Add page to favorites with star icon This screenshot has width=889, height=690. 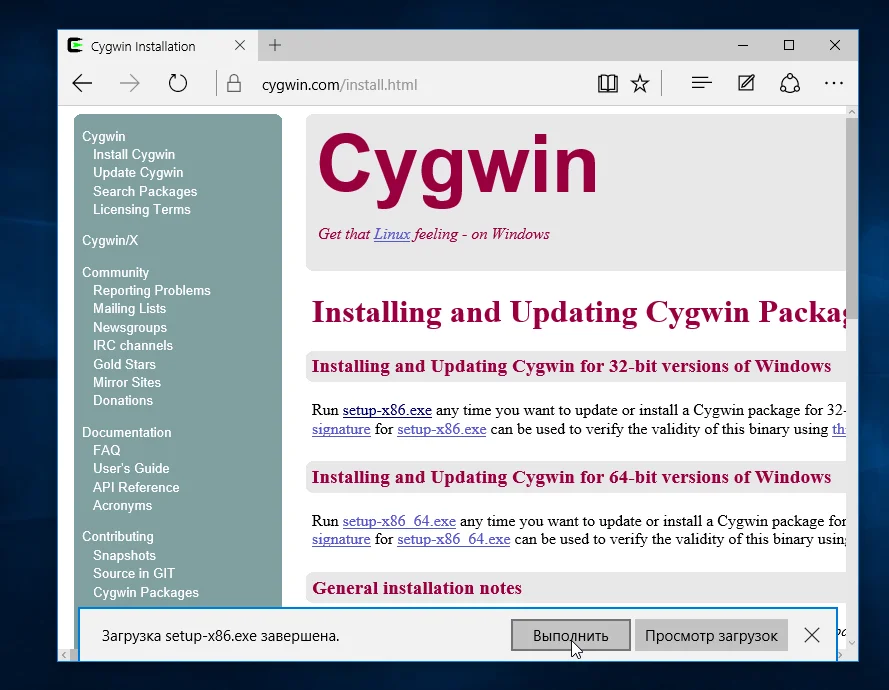coord(640,84)
